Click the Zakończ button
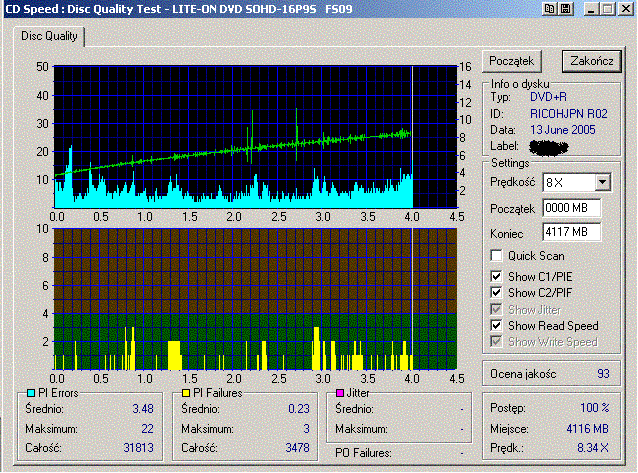This screenshot has height=473, width=638. [x=592, y=61]
